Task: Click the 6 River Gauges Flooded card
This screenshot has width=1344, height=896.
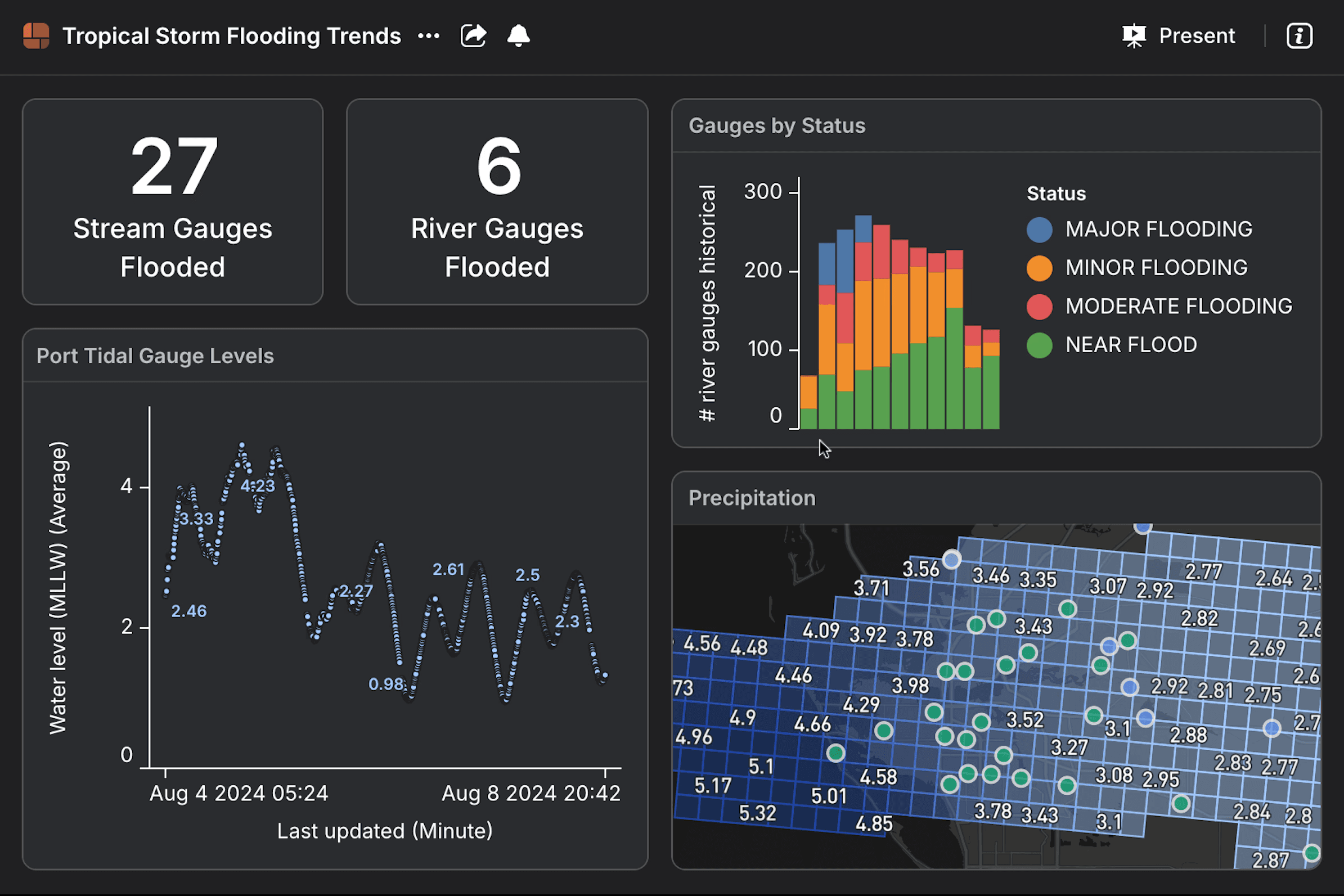Action: pyautogui.click(x=497, y=202)
